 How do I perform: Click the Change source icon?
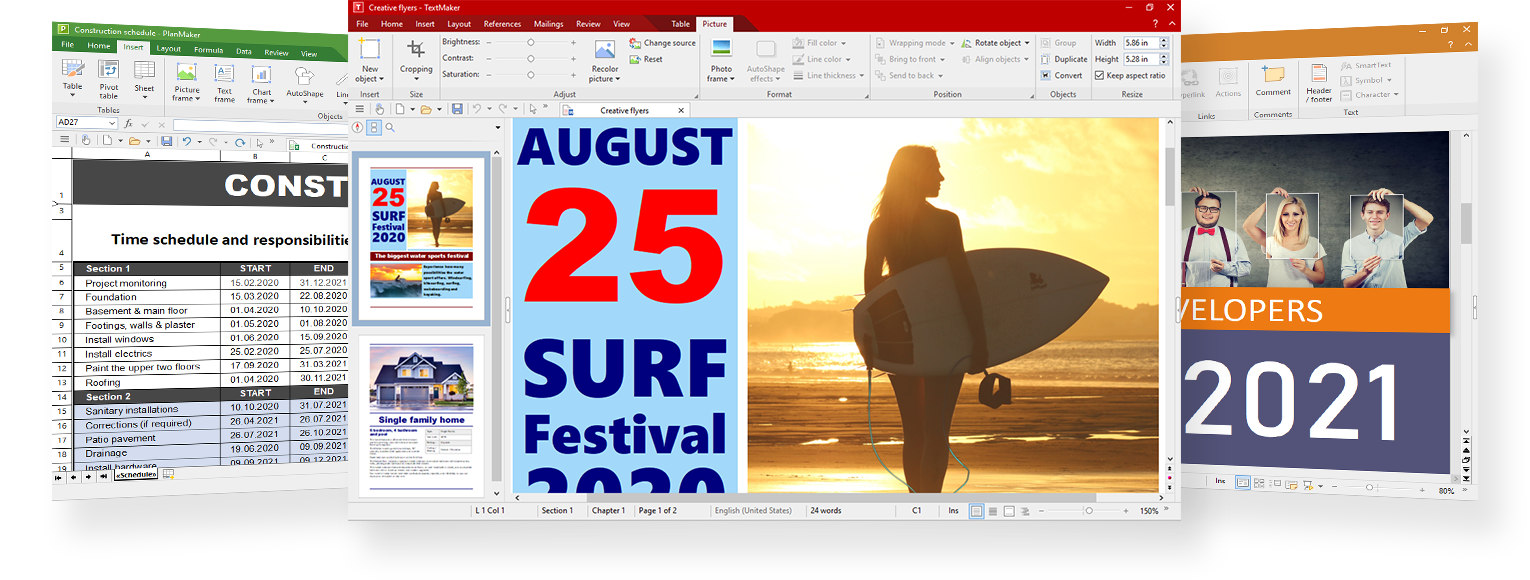click(x=636, y=43)
